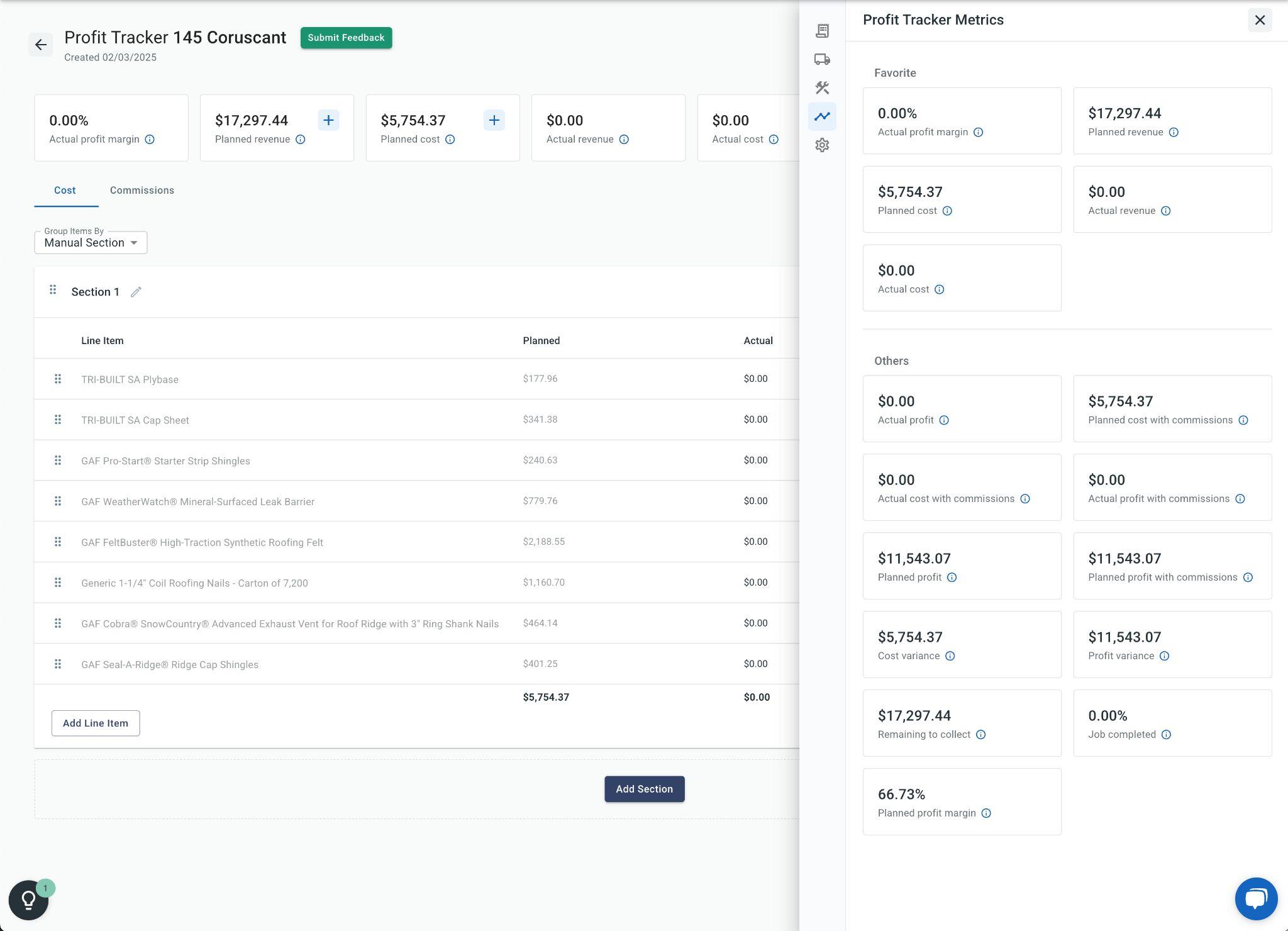Image resolution: width=1288 pixels, height=931 pixels.
Task: Click info icon next to Planned profit margin
Action: 986,813
